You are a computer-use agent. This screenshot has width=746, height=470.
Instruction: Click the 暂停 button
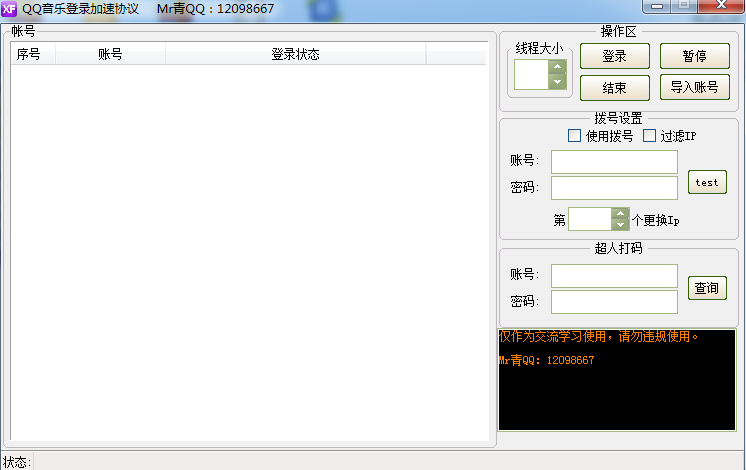coord(695,56)
